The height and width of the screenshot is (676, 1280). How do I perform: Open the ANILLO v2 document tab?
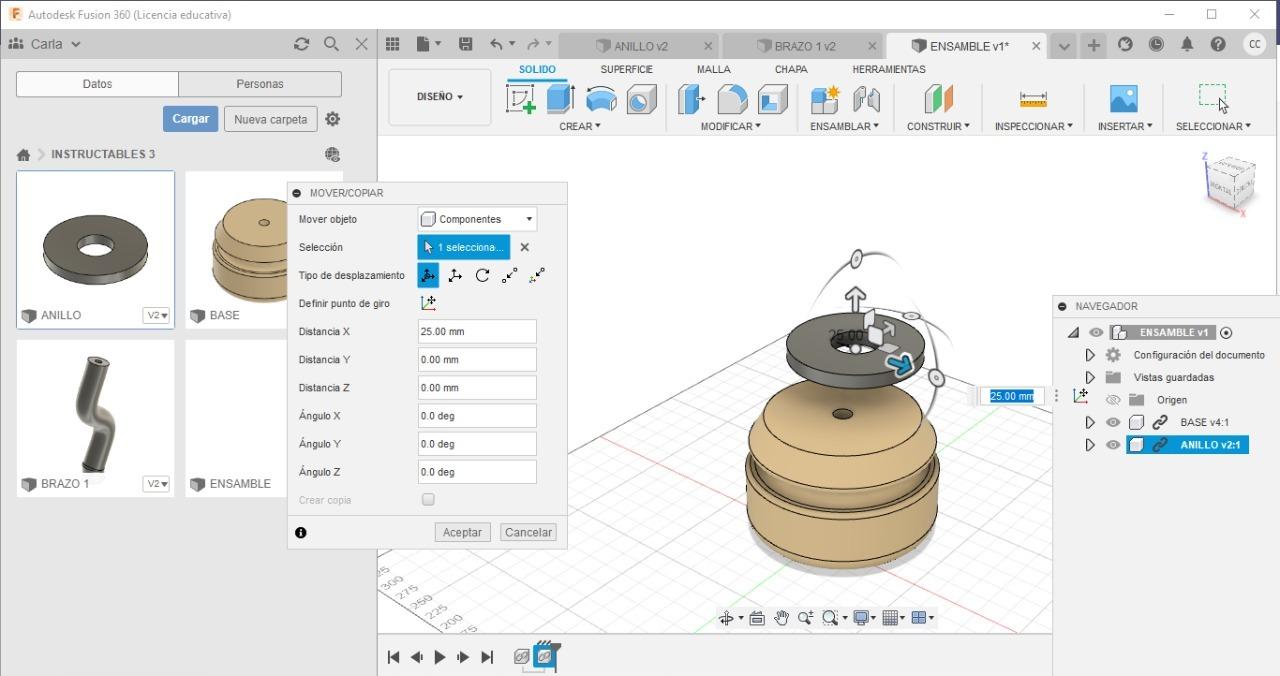pyautogui.click(x=639, y=46)
